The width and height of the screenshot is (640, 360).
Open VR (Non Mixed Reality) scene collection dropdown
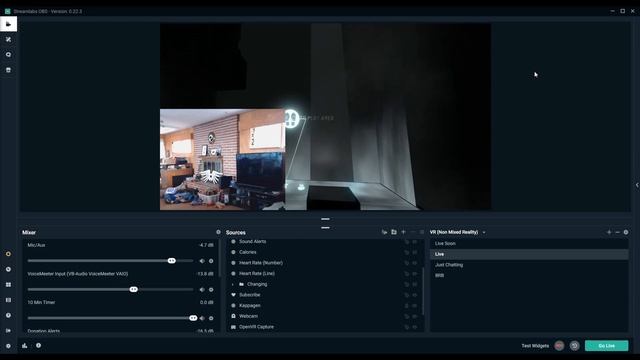pos(458,232)
